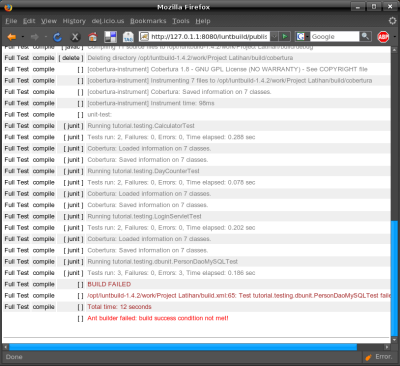This screenshot has height=366, width=400.
Task: Click the 'Time elapsed: 0.078 sec' line
Action: coord(171,182)
